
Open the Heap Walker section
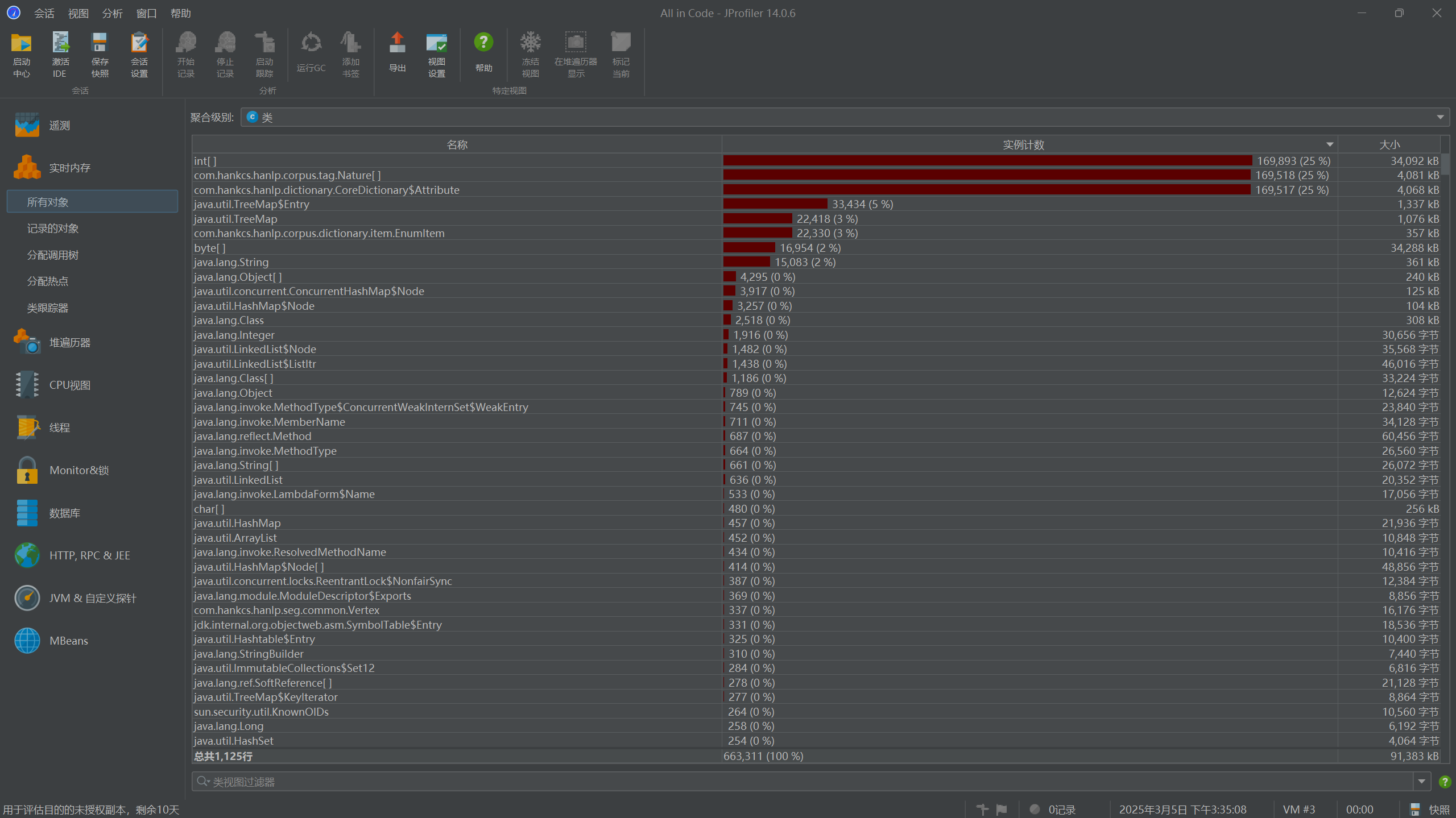(69, 342)
